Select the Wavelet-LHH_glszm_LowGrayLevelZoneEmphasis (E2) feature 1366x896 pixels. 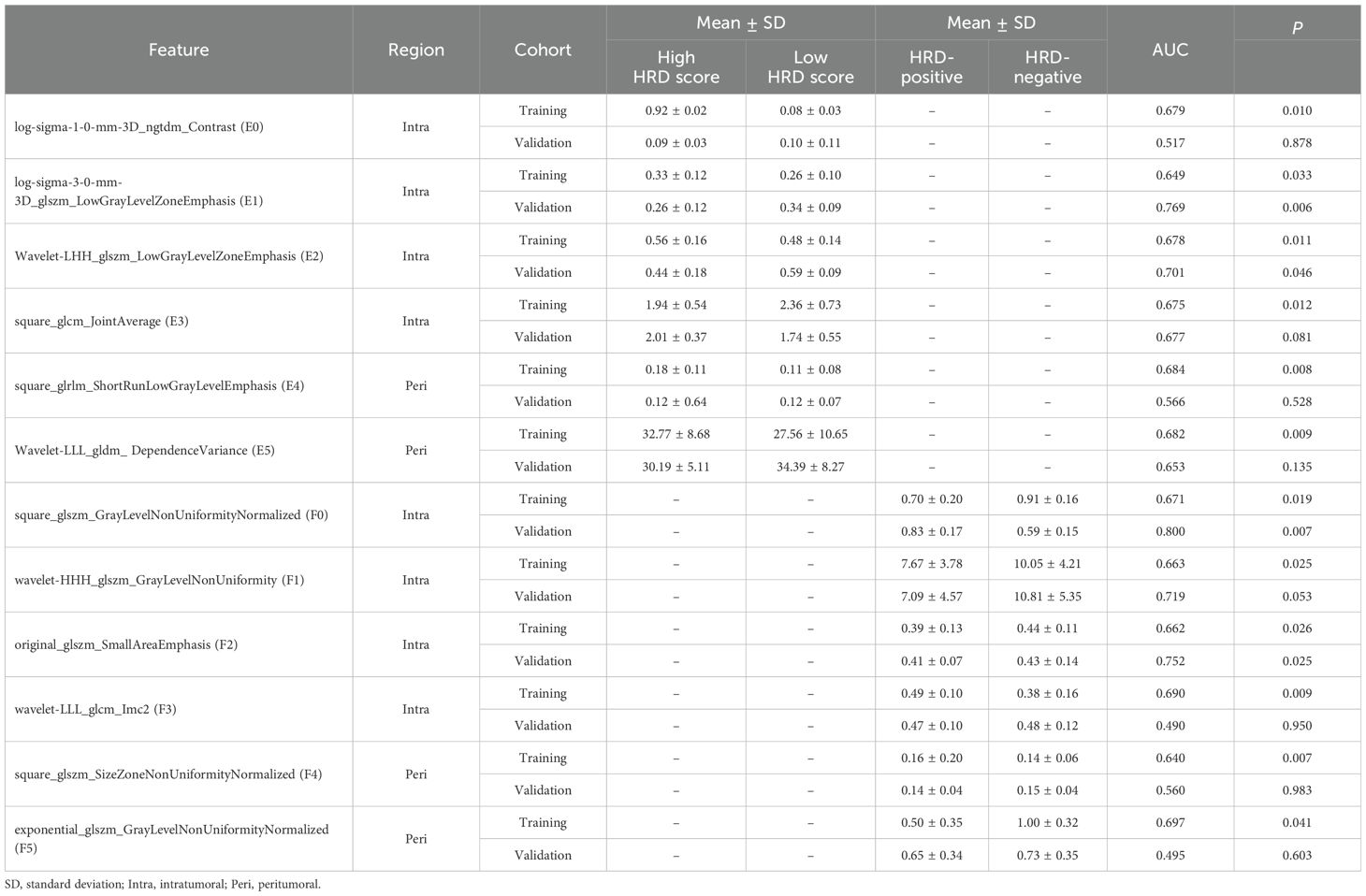click(169, 255)
